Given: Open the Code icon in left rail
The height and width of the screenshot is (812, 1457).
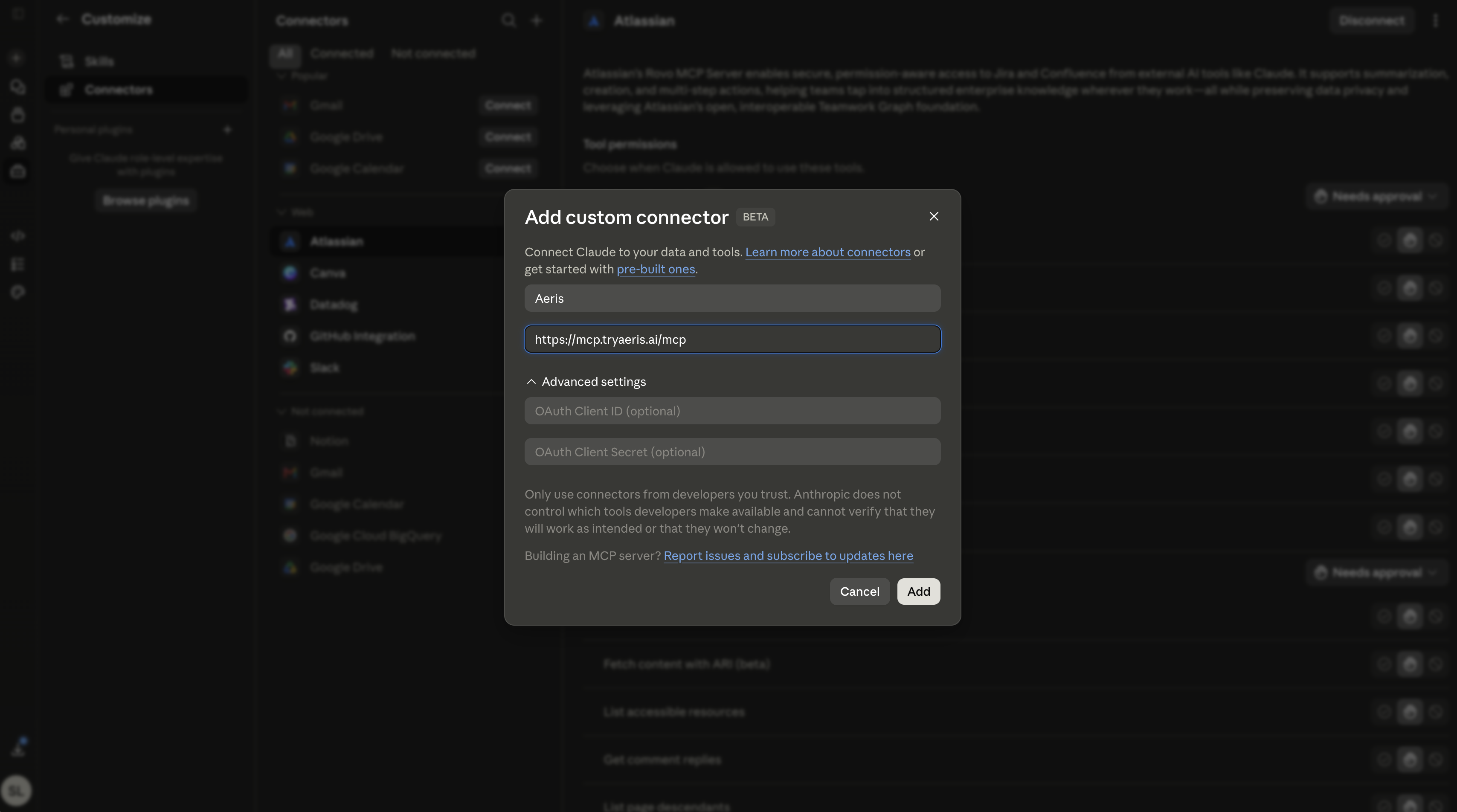Looking at the screenshot, I should (17, 236).
